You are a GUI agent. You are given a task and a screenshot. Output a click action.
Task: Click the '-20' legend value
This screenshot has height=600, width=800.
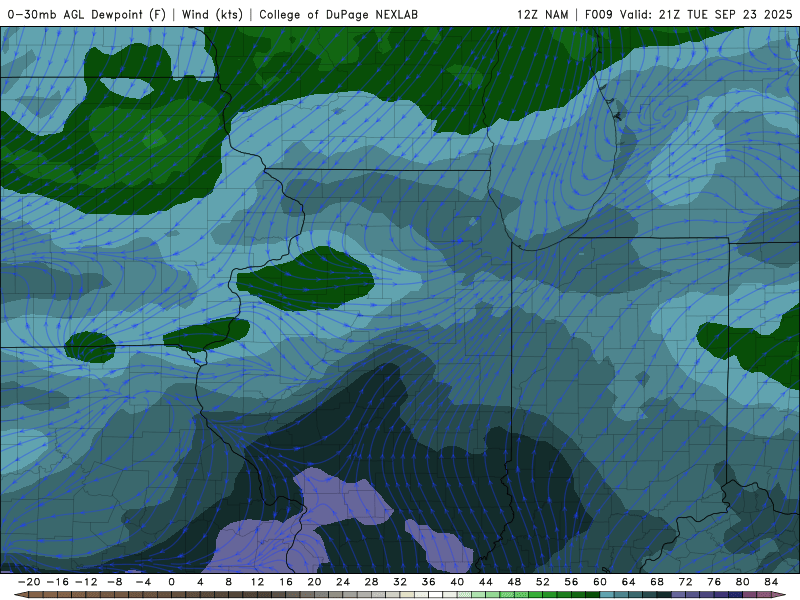(x=29, y=582)
